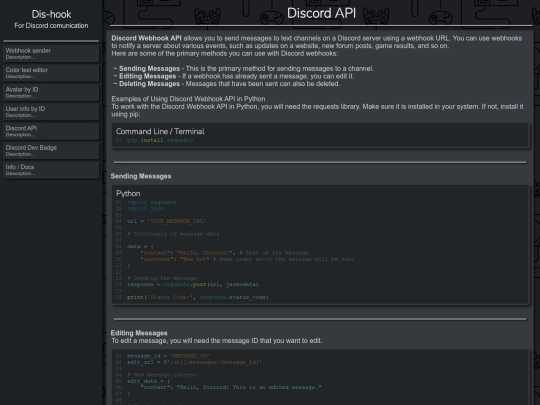Viewport: 540px width, 405px height.
Task: Click the 'Editing Messages' section heading
Action: coord(139,333)
